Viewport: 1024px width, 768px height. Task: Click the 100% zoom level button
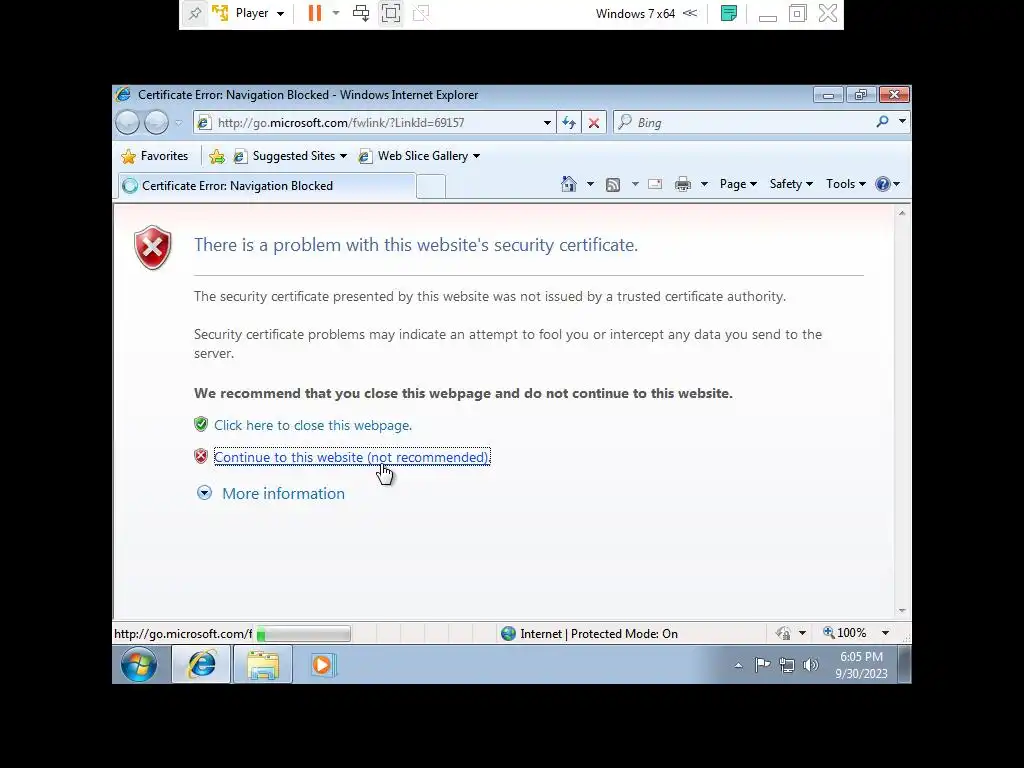(845, 633)
